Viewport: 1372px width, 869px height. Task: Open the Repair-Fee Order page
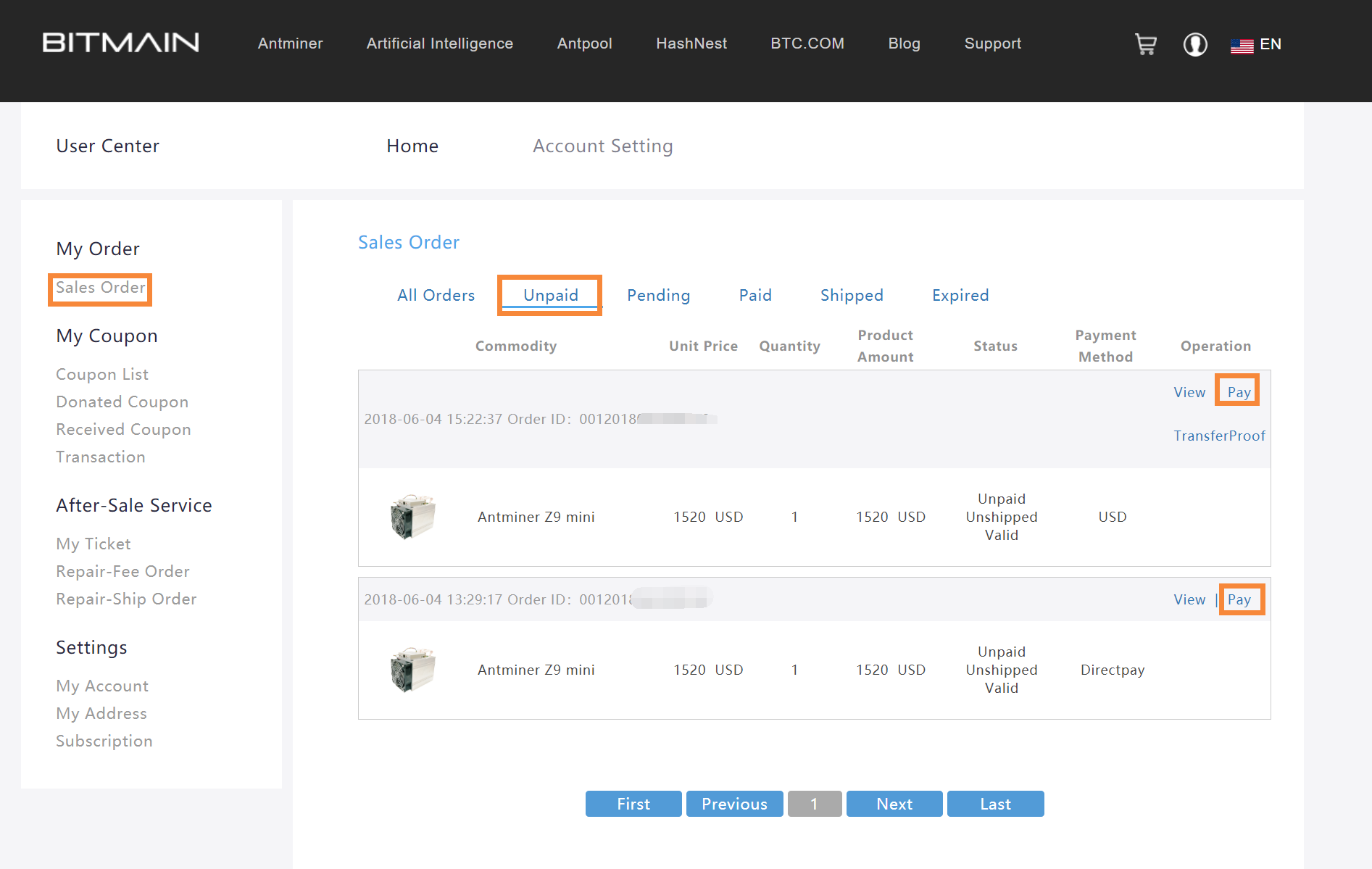click(x=122, y=571)
